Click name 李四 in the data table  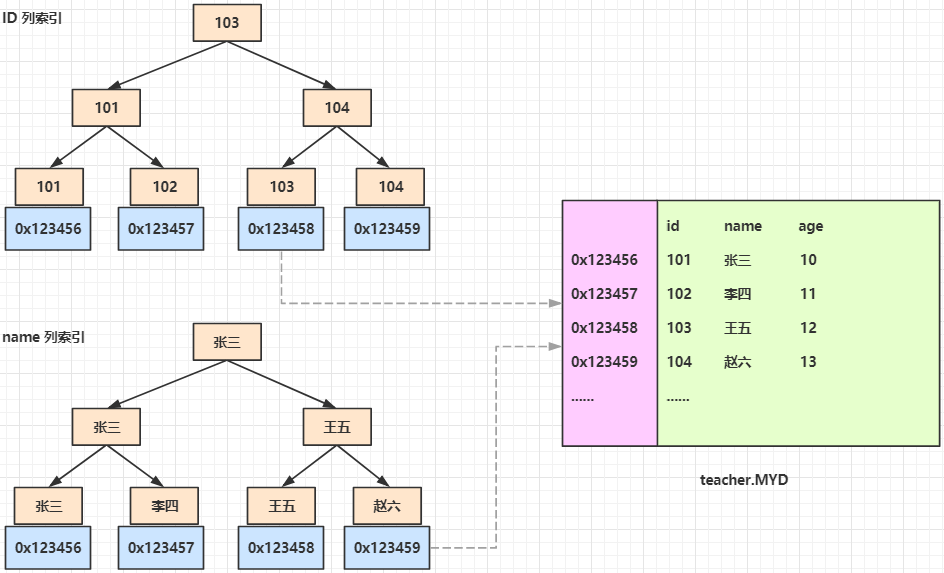tap(738, 294)
